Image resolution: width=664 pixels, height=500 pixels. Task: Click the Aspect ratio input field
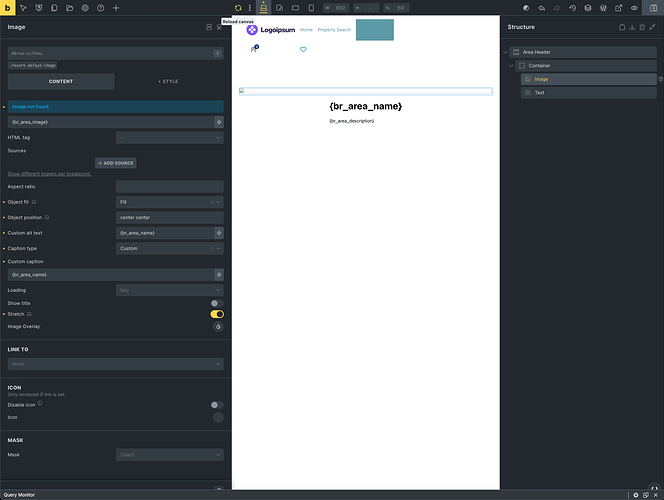pyautogui.click(x=170, y=187)
